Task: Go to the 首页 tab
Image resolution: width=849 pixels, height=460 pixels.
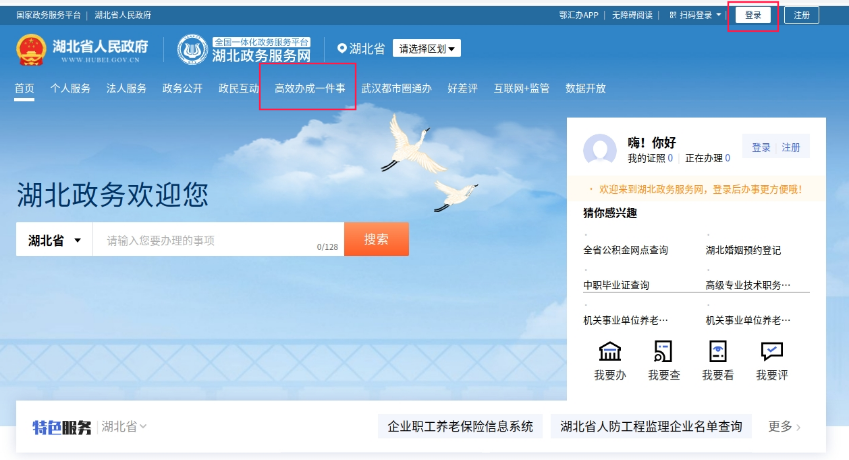Action: pyautogui.click(x=24, y=88)
